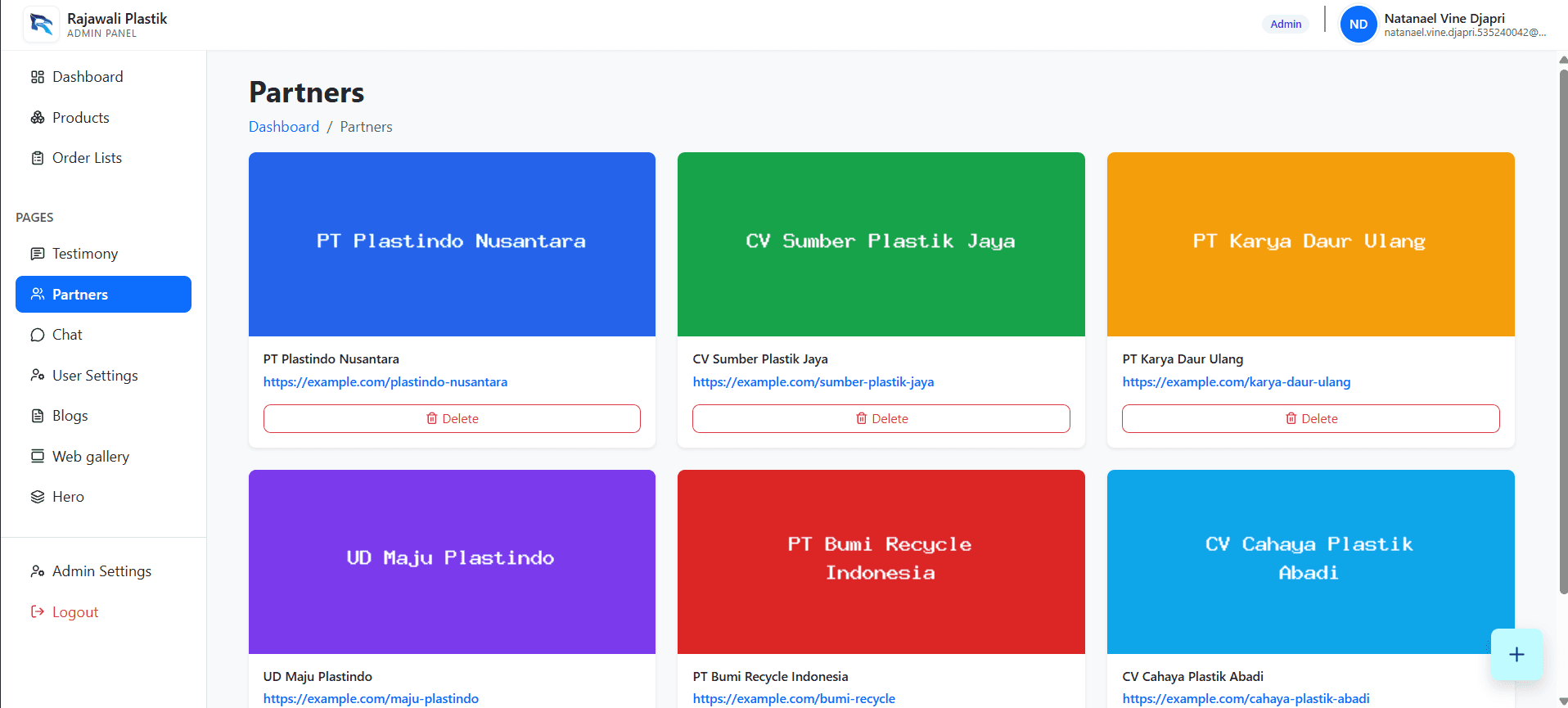Click the Order Lists clipboard icon

[38, 158]
